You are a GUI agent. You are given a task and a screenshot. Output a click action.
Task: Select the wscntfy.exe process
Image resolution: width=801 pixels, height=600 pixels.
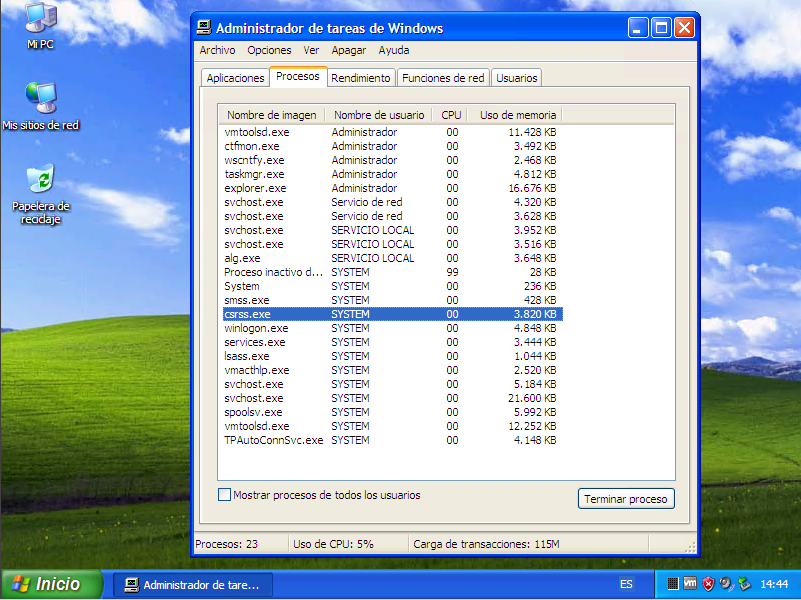coord(392,160)
